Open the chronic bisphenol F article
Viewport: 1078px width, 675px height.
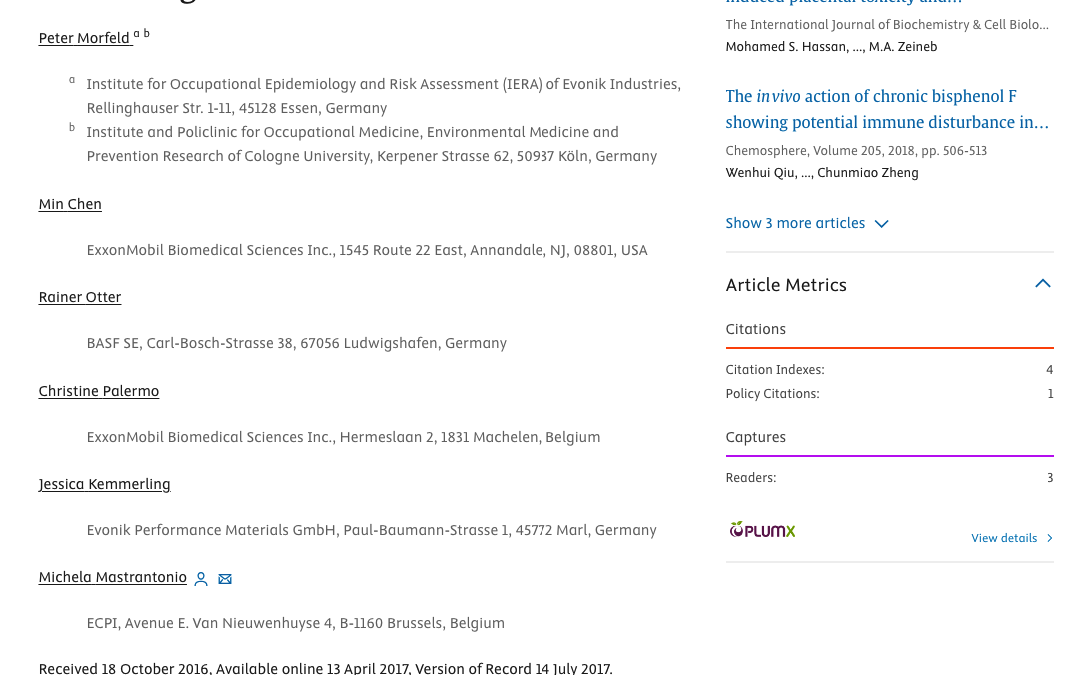point(886,109)
